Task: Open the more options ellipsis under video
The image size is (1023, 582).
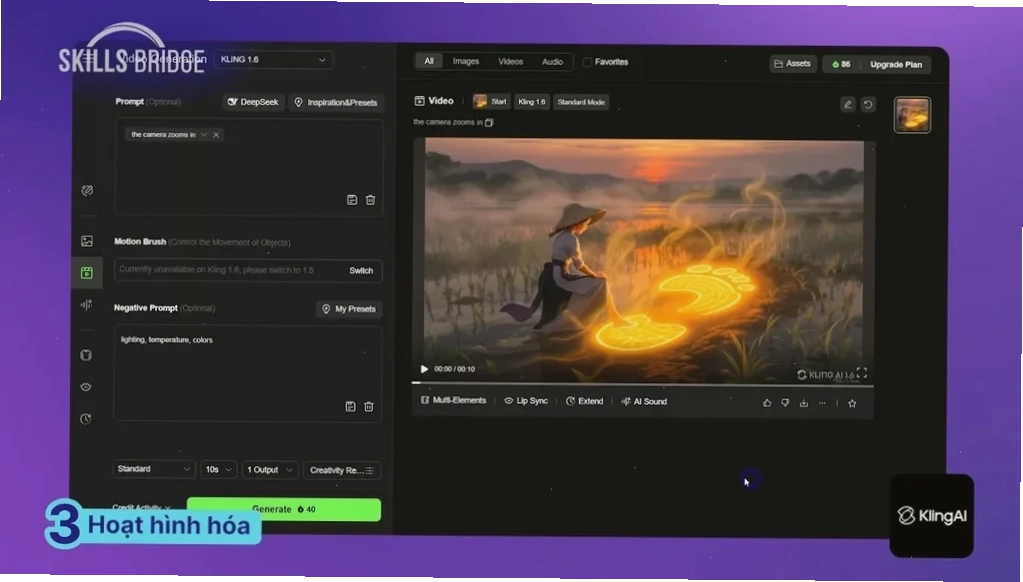Action: 822,403
